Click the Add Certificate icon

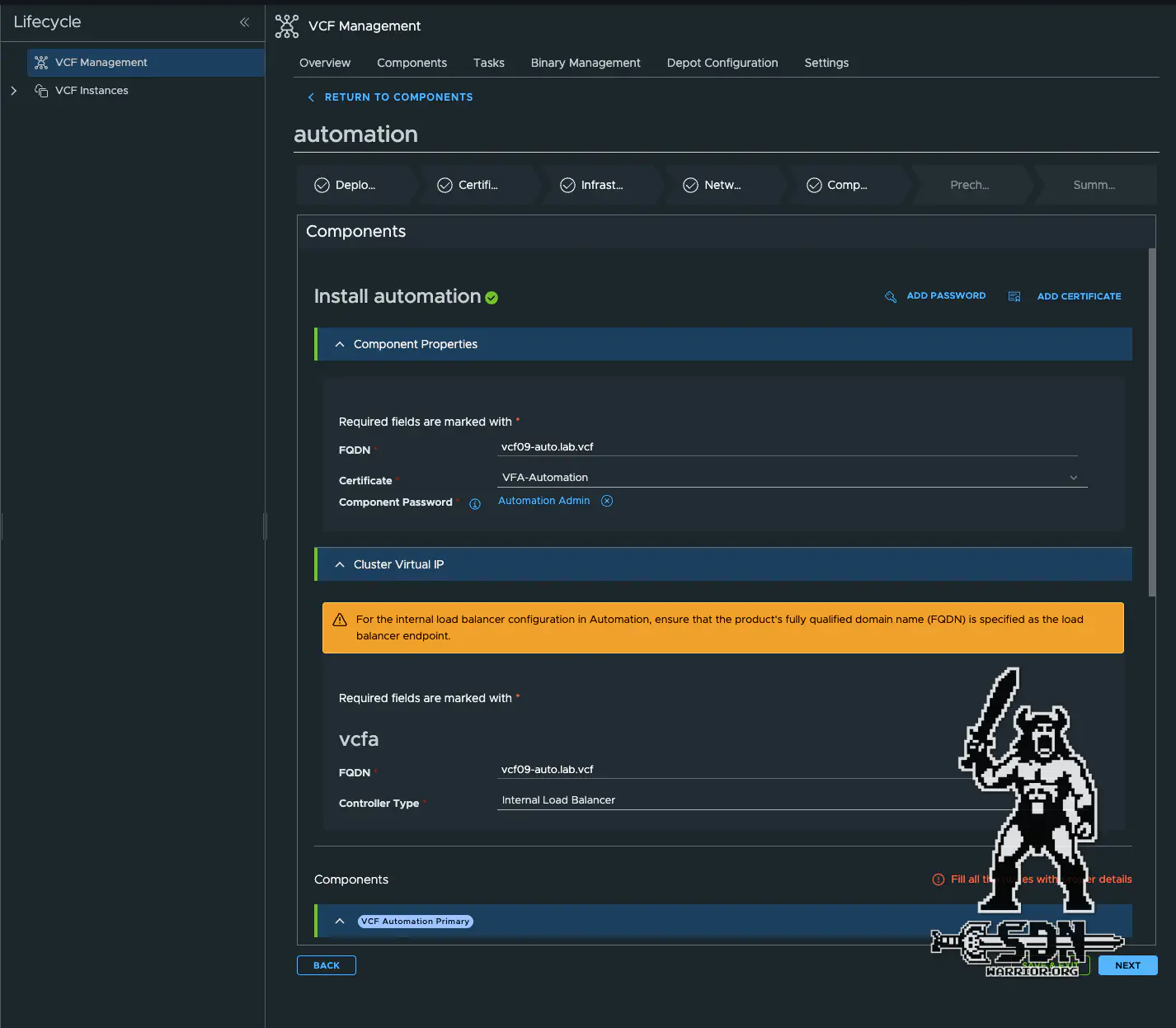pyautogui.click(x=1014, y=297)
